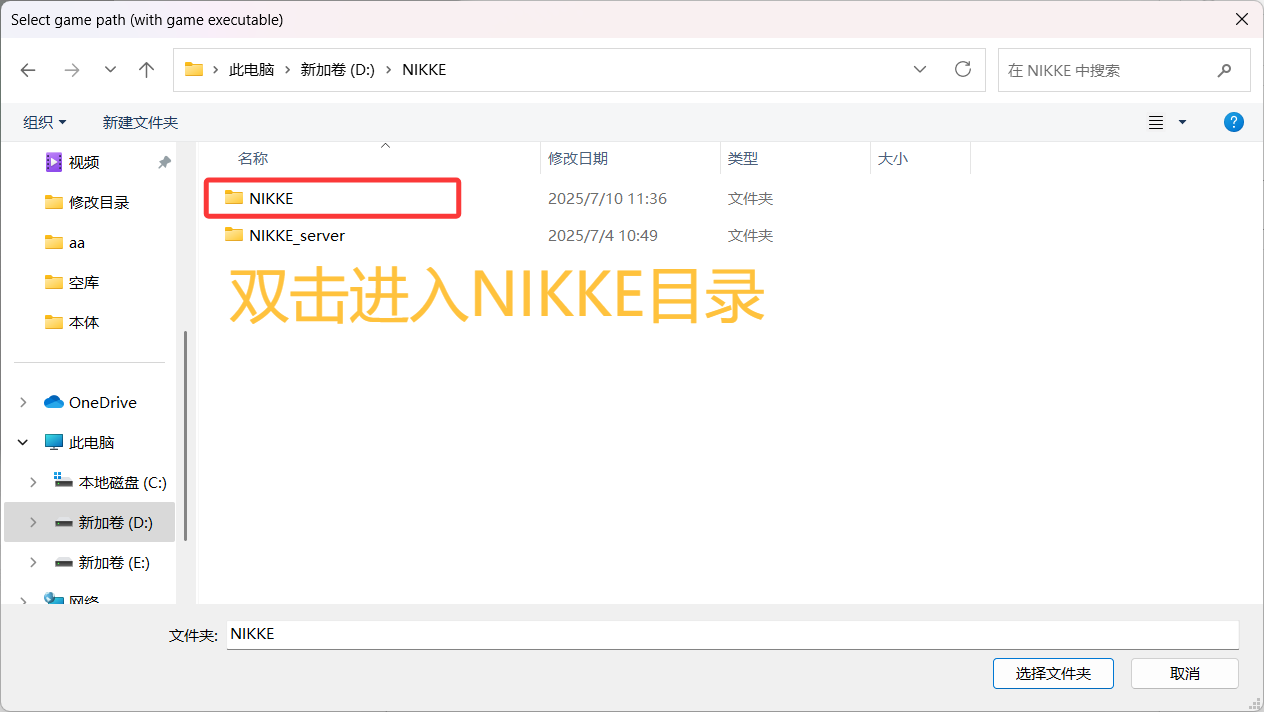Screen dimensions: 1264x712
Task: Select 此电脑 in the breadcrumb path
Action: point(251,70)
